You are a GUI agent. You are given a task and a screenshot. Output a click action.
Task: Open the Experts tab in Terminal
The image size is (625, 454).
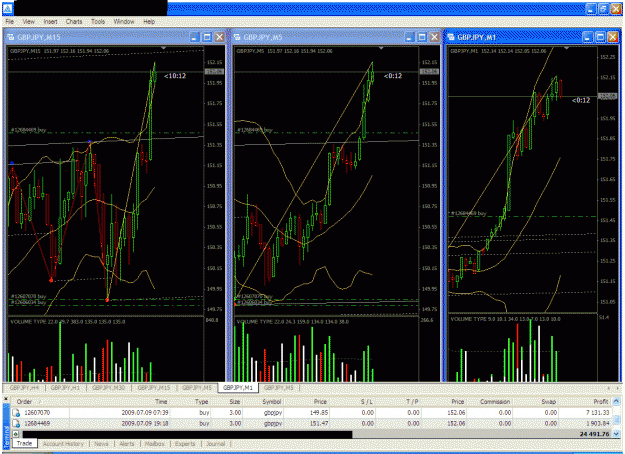click(x=185, y=444)
